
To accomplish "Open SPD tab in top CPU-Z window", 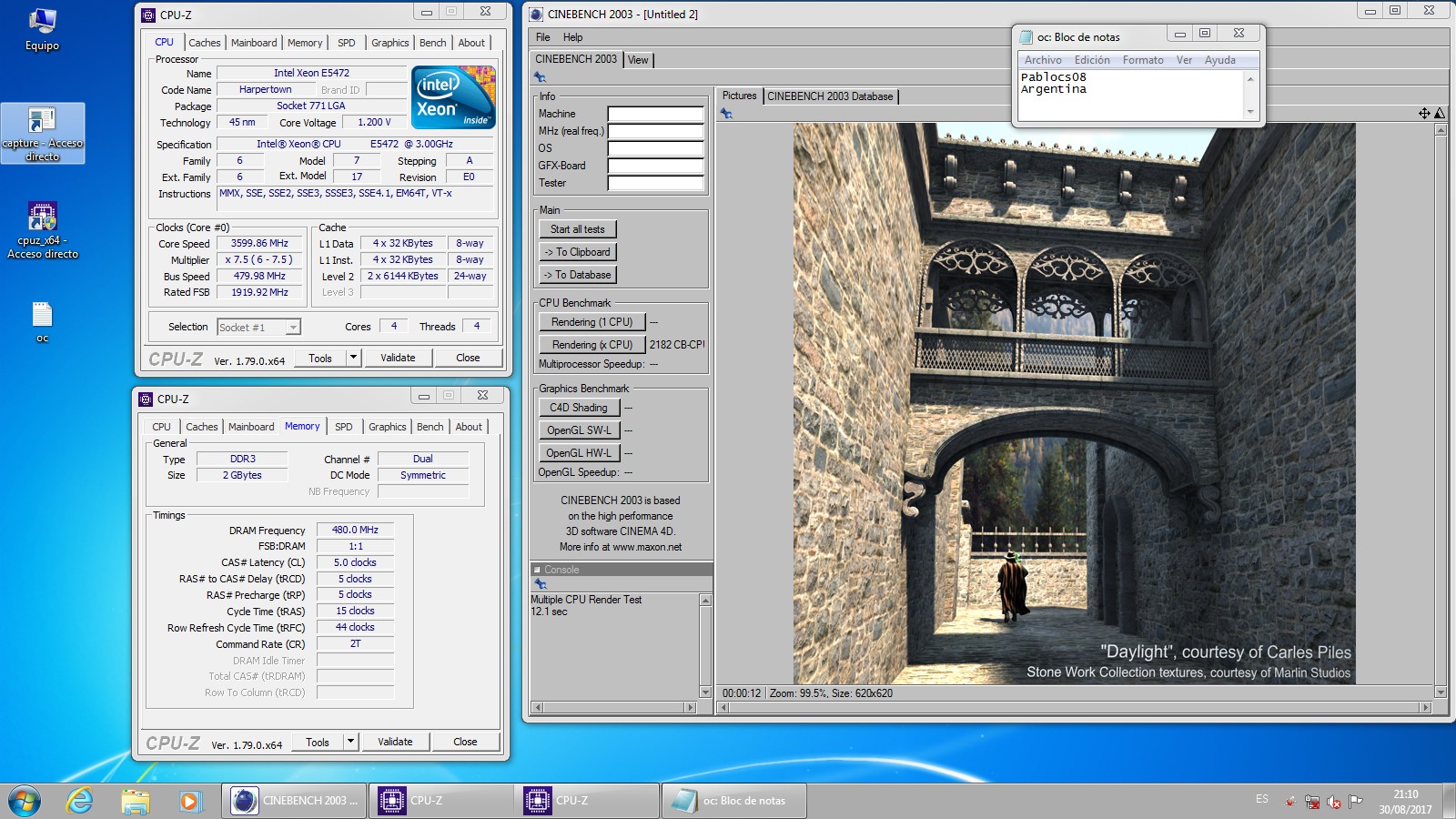I will click(x=347, y=43).
